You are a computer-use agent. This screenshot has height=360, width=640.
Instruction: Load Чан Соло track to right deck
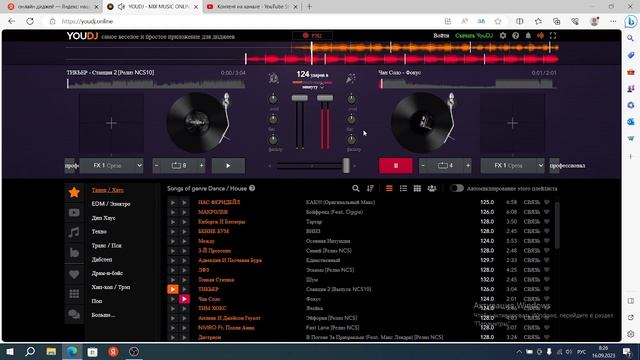tap(184, 299)
